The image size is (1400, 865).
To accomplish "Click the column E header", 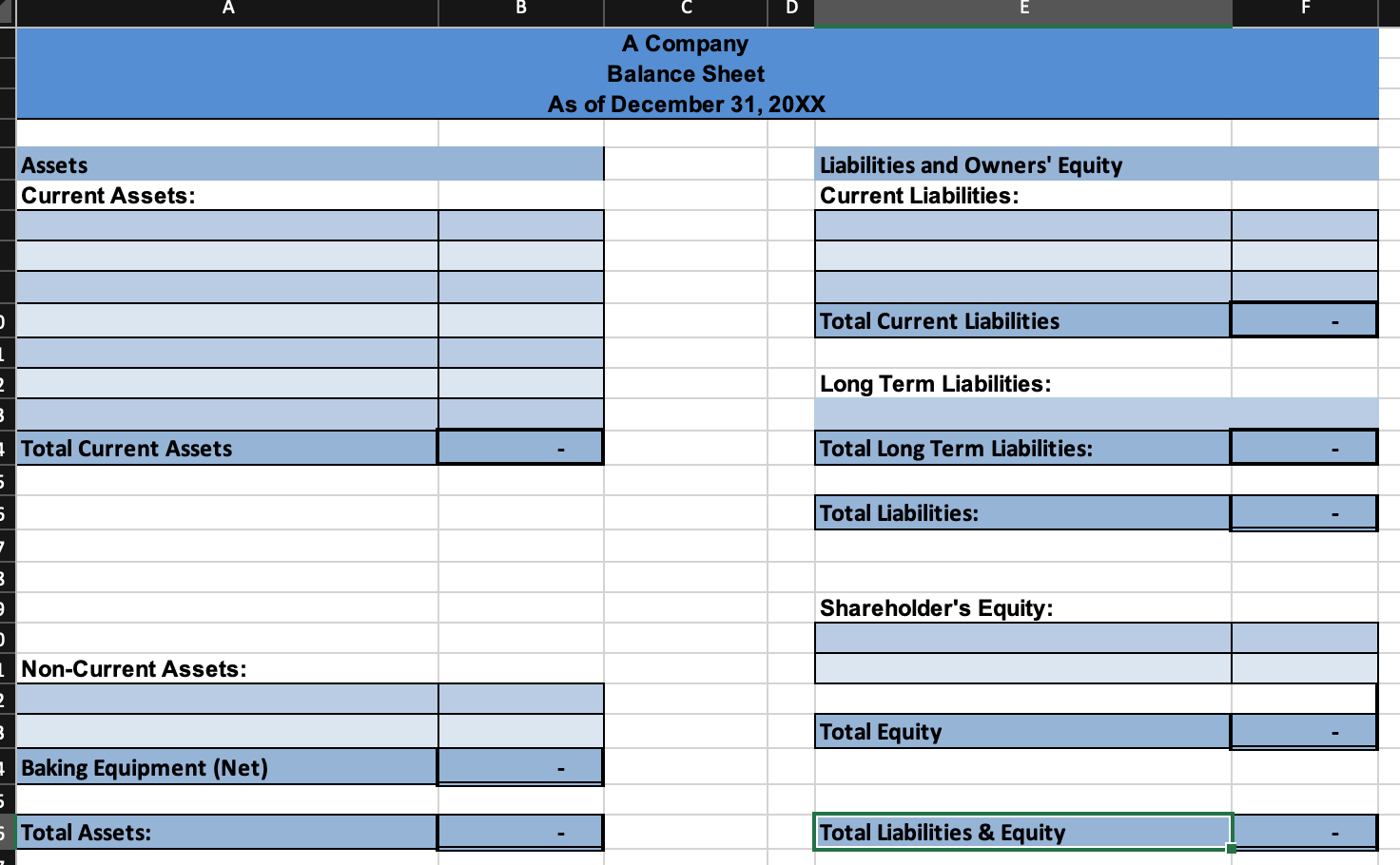I will point(1023,12).
